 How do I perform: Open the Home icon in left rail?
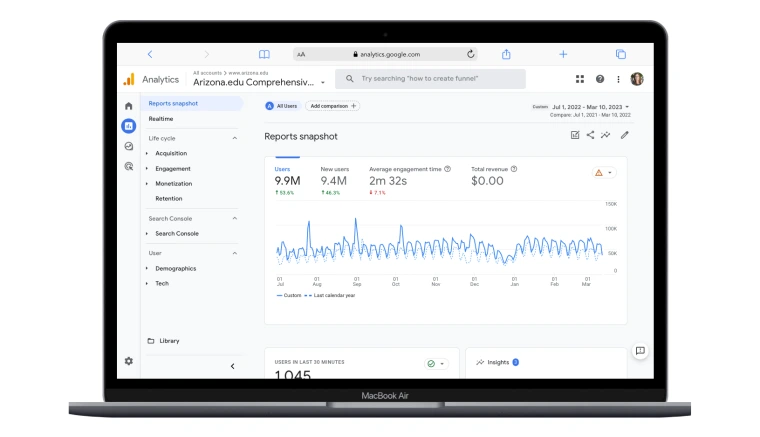128,106
